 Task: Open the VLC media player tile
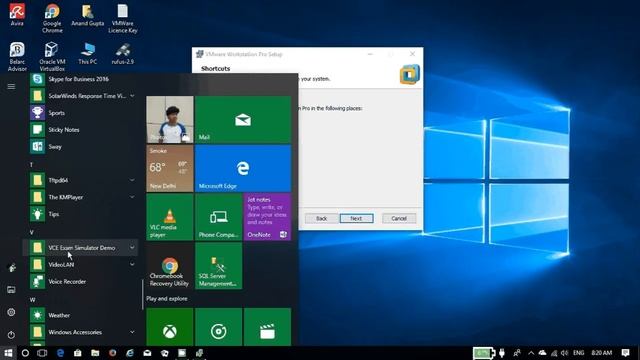point(170,217)
